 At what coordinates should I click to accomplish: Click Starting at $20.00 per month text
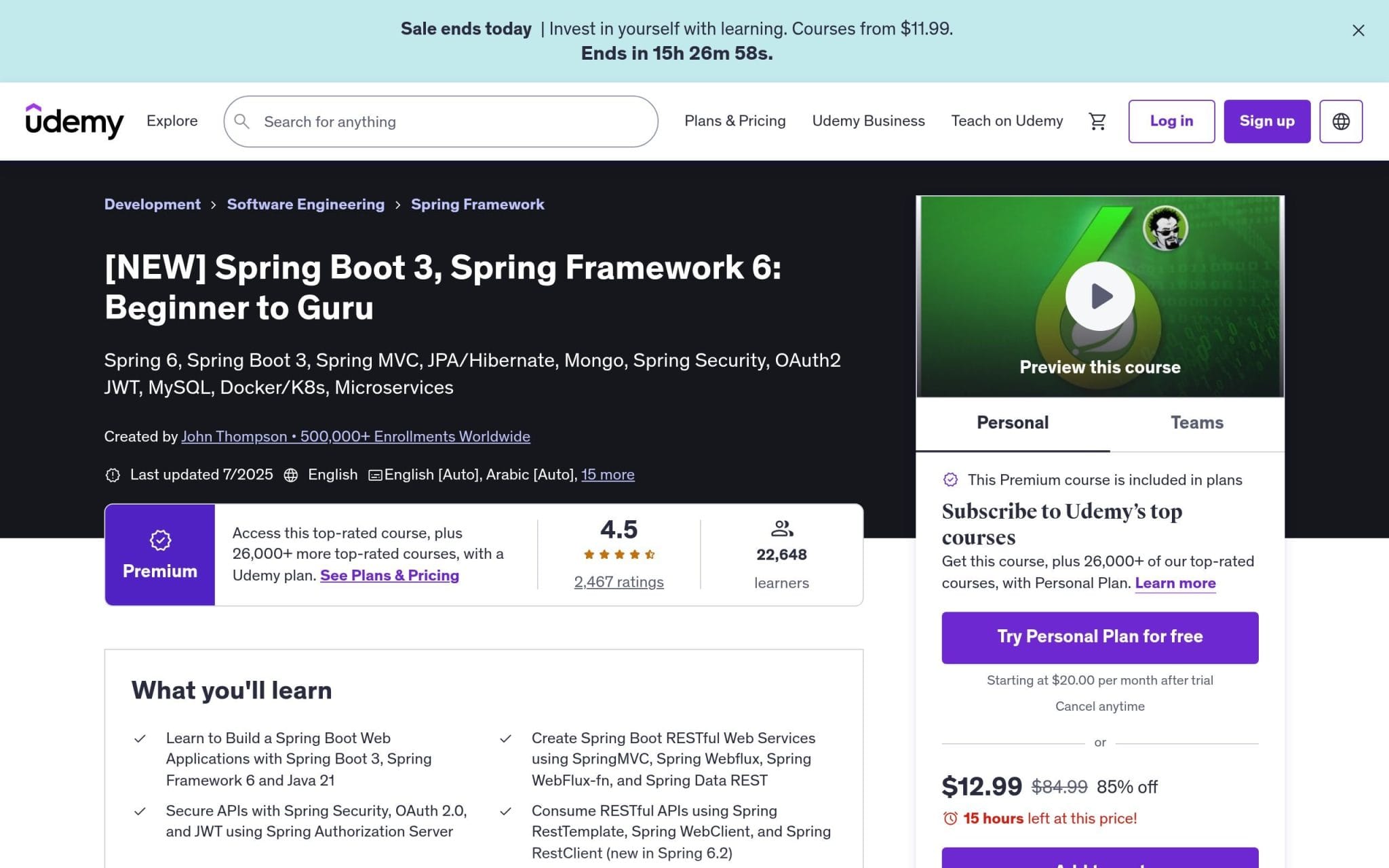[1100, 680]
